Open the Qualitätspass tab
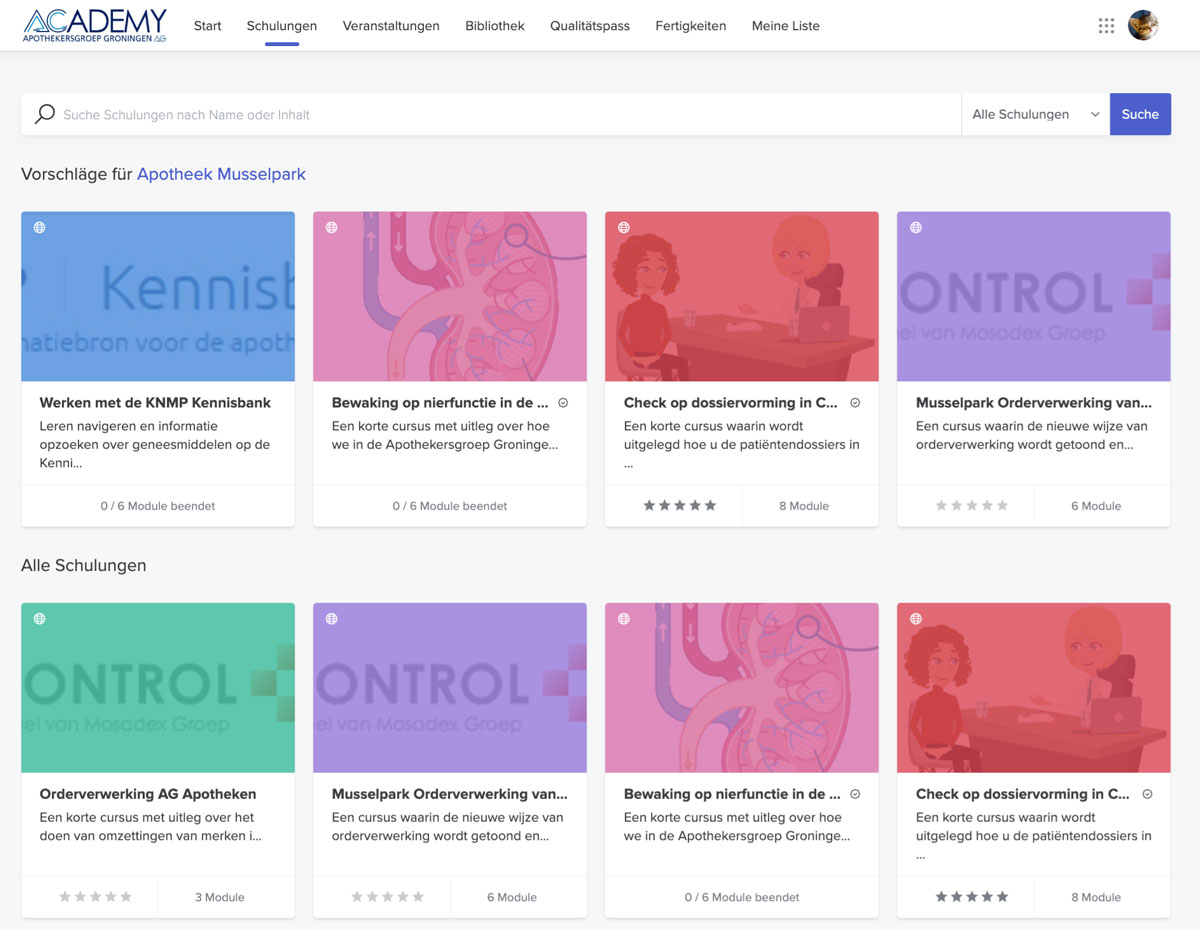This screenshot has width=1200, height=930. (x=590, y=26)
